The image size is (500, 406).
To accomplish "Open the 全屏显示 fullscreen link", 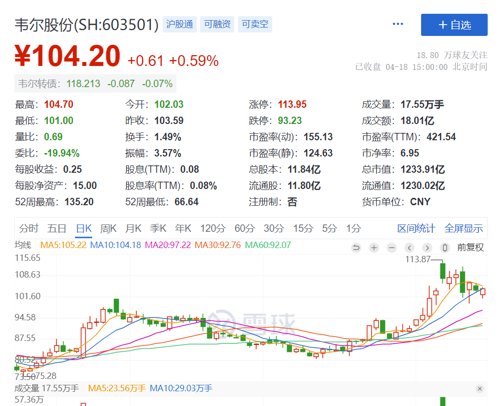I will coord(464,228).
